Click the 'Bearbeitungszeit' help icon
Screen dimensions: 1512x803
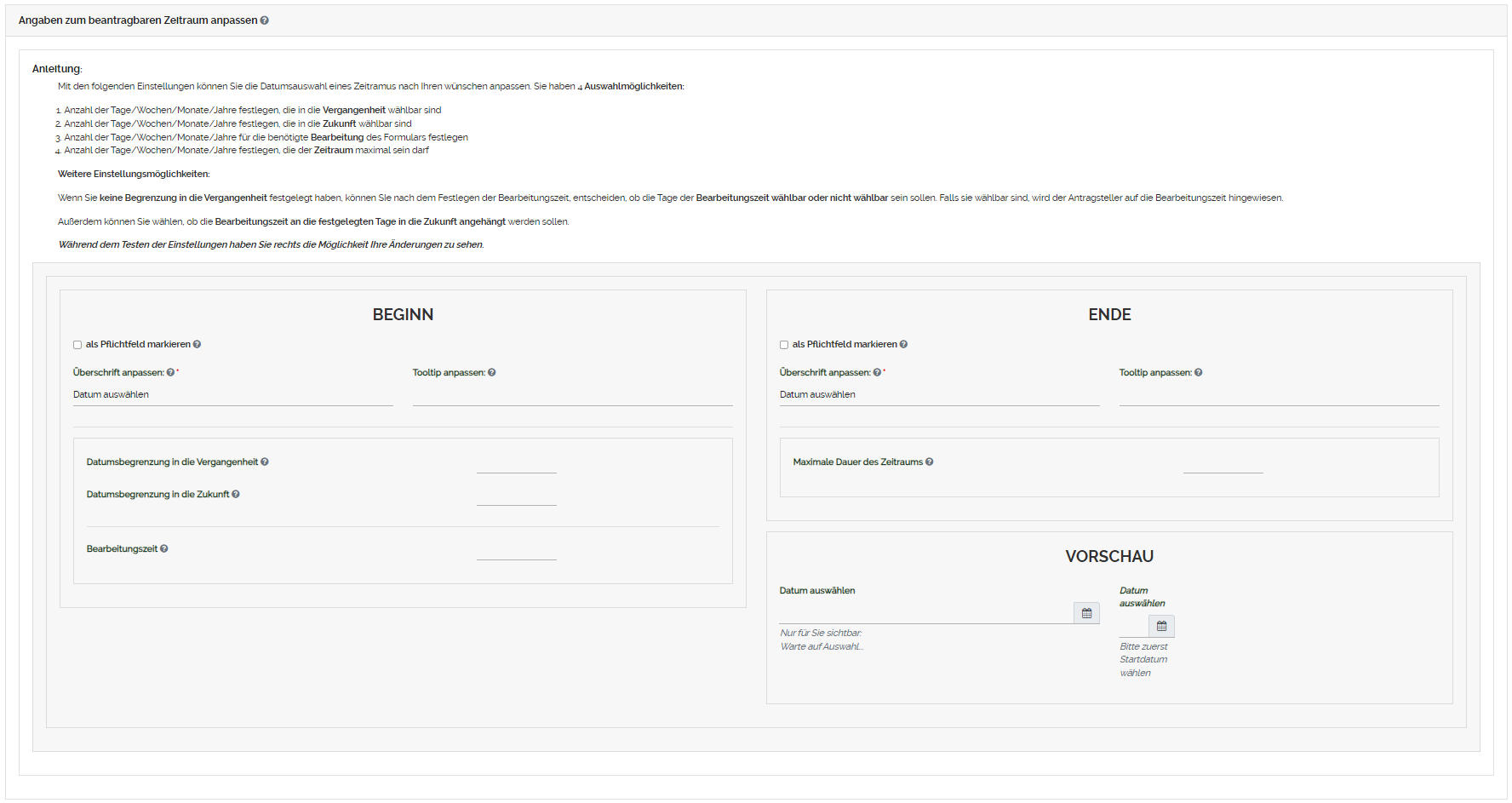164,549
